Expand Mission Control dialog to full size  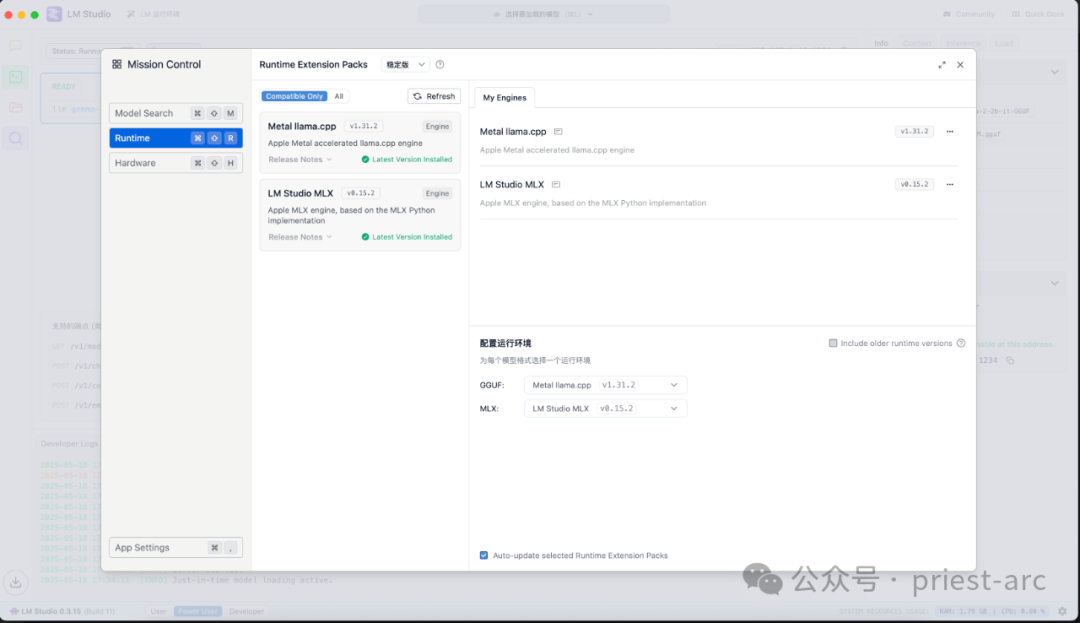click(x=942, y=65)
